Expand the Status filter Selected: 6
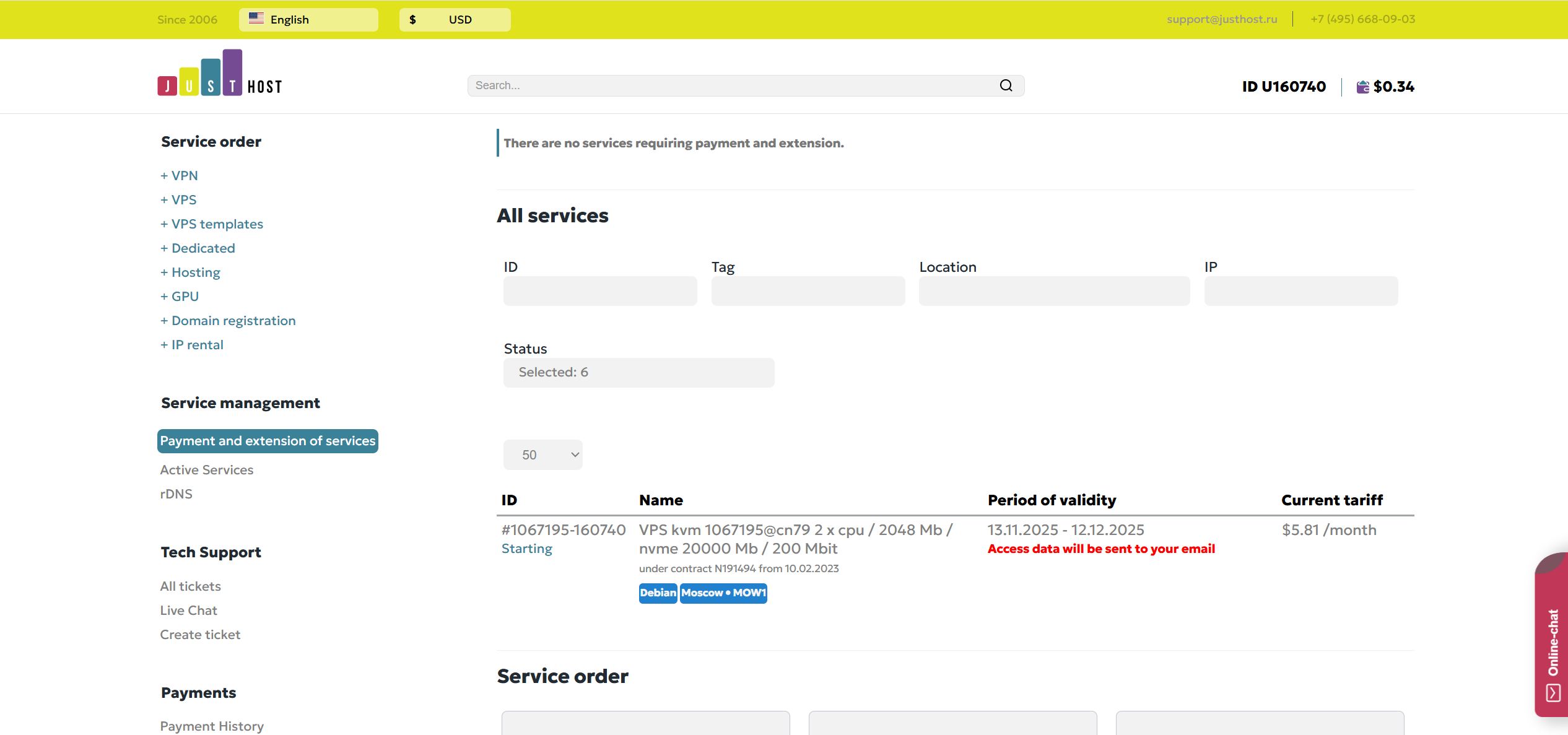This screenshot has width=1568, height=735. pyautogui.click(x=638, y=372)
